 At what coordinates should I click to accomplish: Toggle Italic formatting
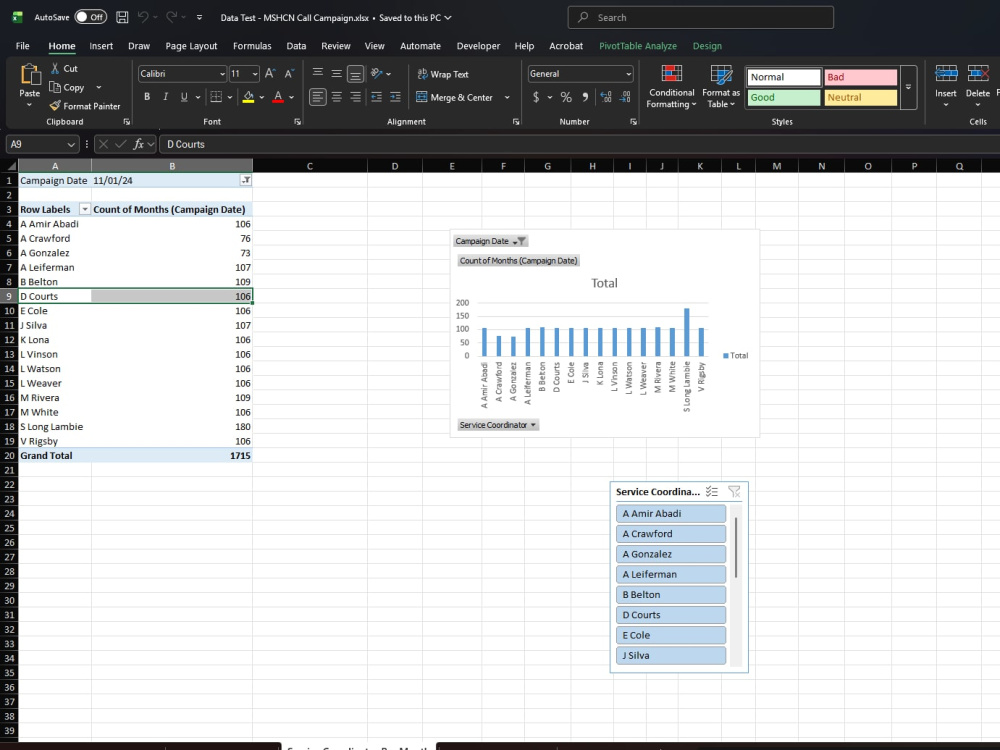tap(165, 97)
